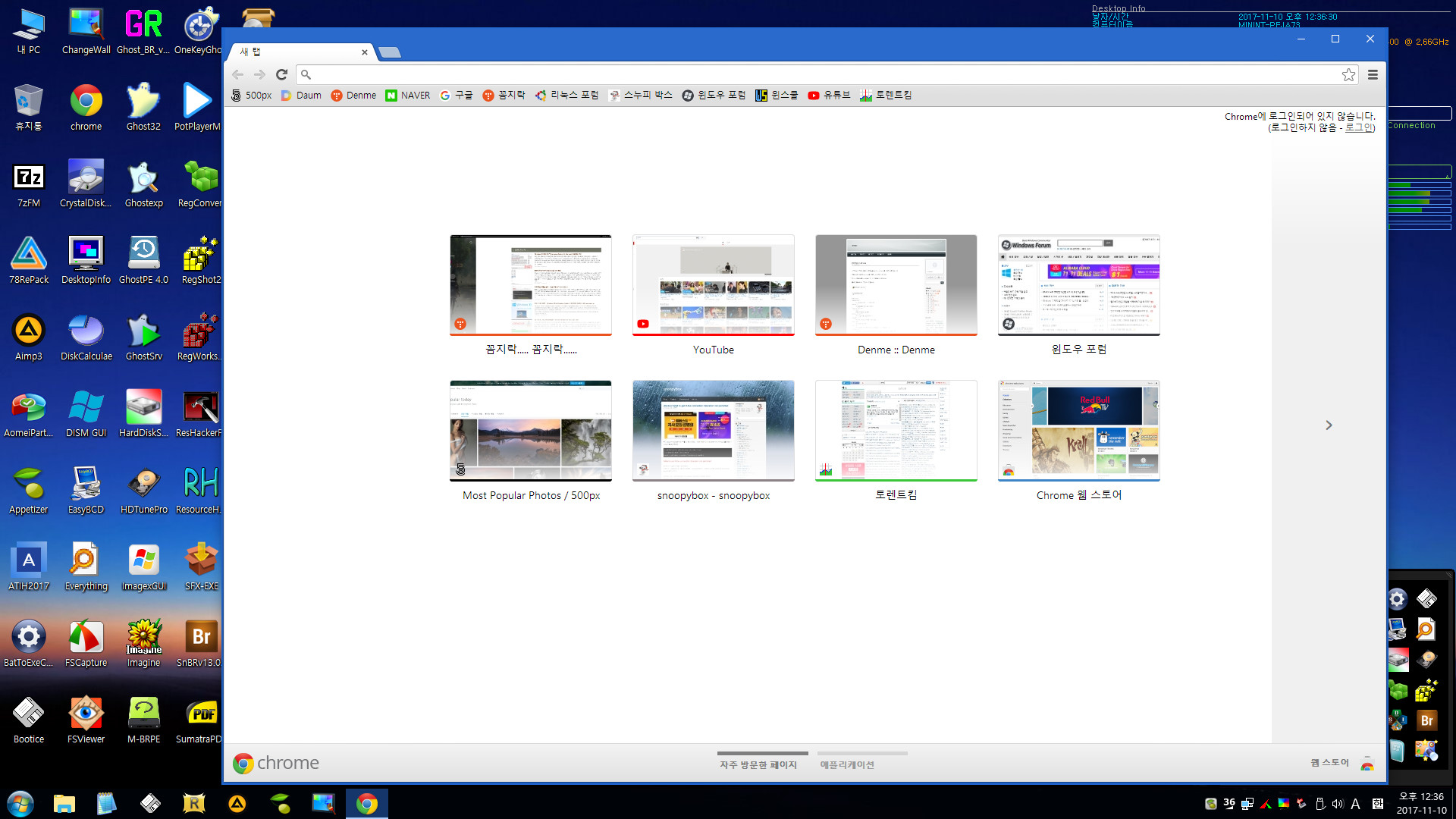
Task: Open the FSCapture desktop icon
Action: click(86, 645)
